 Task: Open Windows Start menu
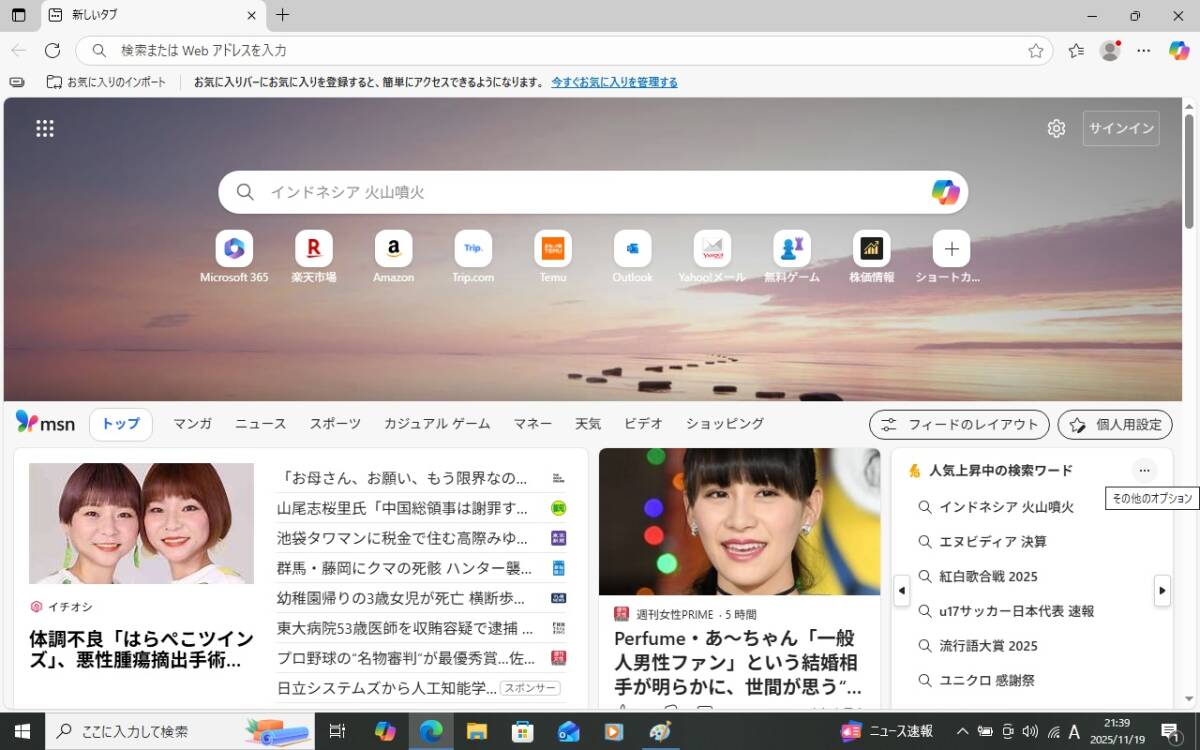coord(21,731)
